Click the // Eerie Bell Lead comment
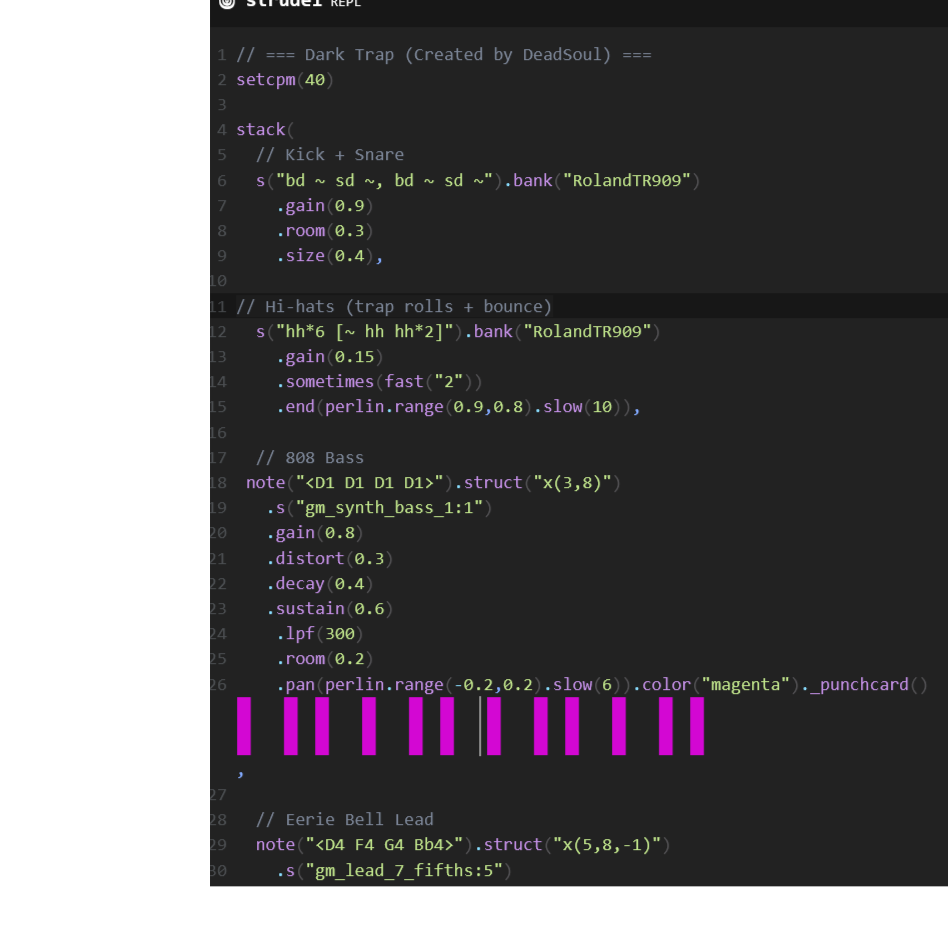The image size is (948, 948). pyautogui.click(x=344, y=819)
